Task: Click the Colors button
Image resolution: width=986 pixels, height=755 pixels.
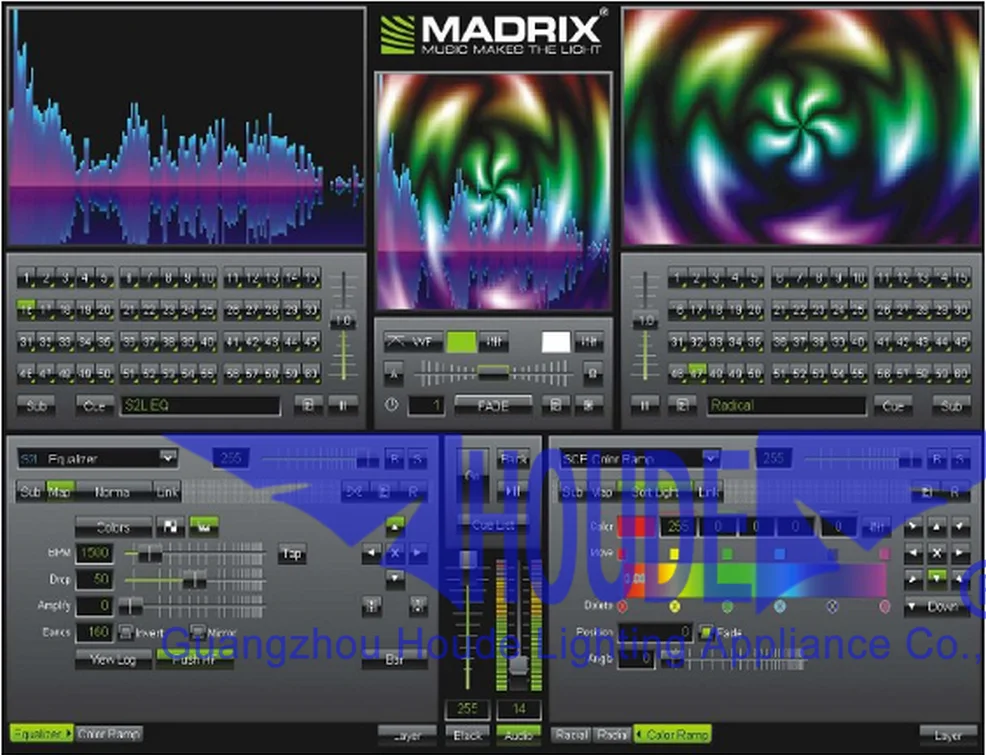Action: click(x=113, y=527)
